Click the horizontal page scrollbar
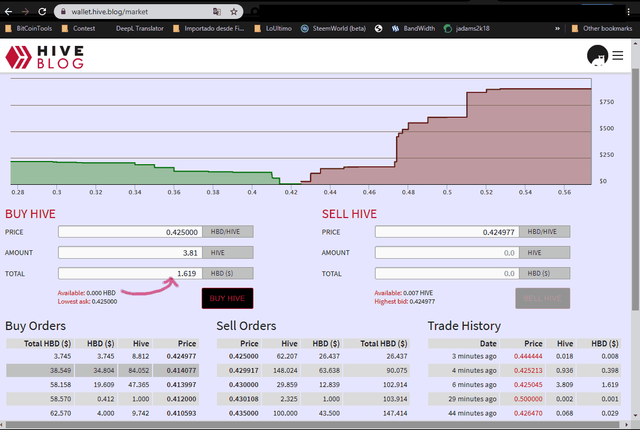 coord(314,425)
